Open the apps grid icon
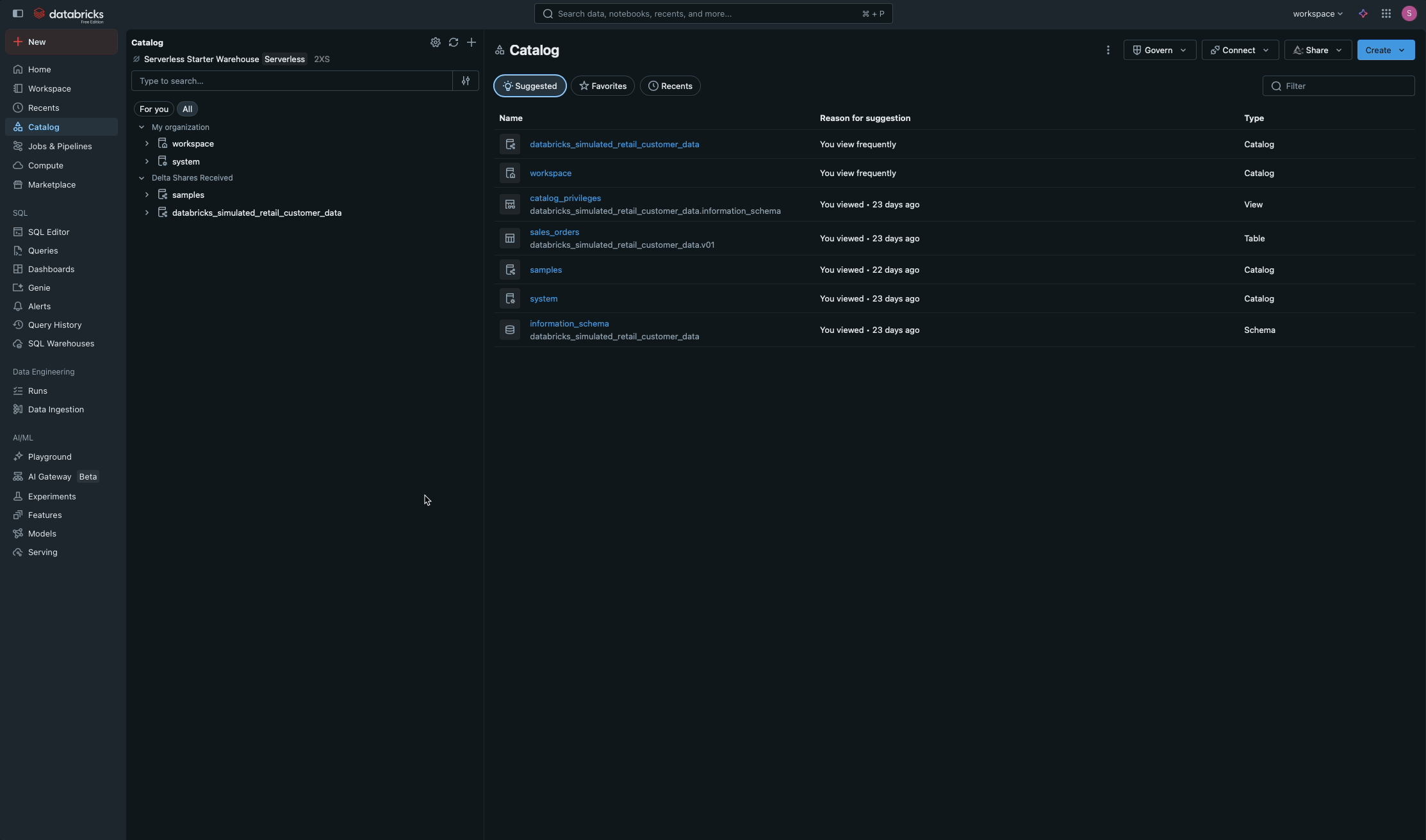The width and height of the screenshot is (1426, 840). pos(1386,13)
